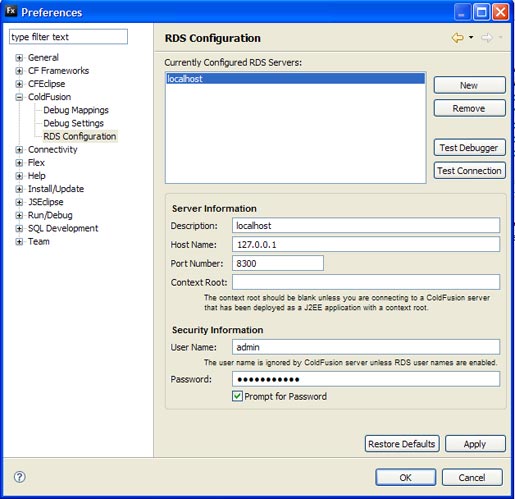Select localhost in the RDS servers list

point(295,79)
